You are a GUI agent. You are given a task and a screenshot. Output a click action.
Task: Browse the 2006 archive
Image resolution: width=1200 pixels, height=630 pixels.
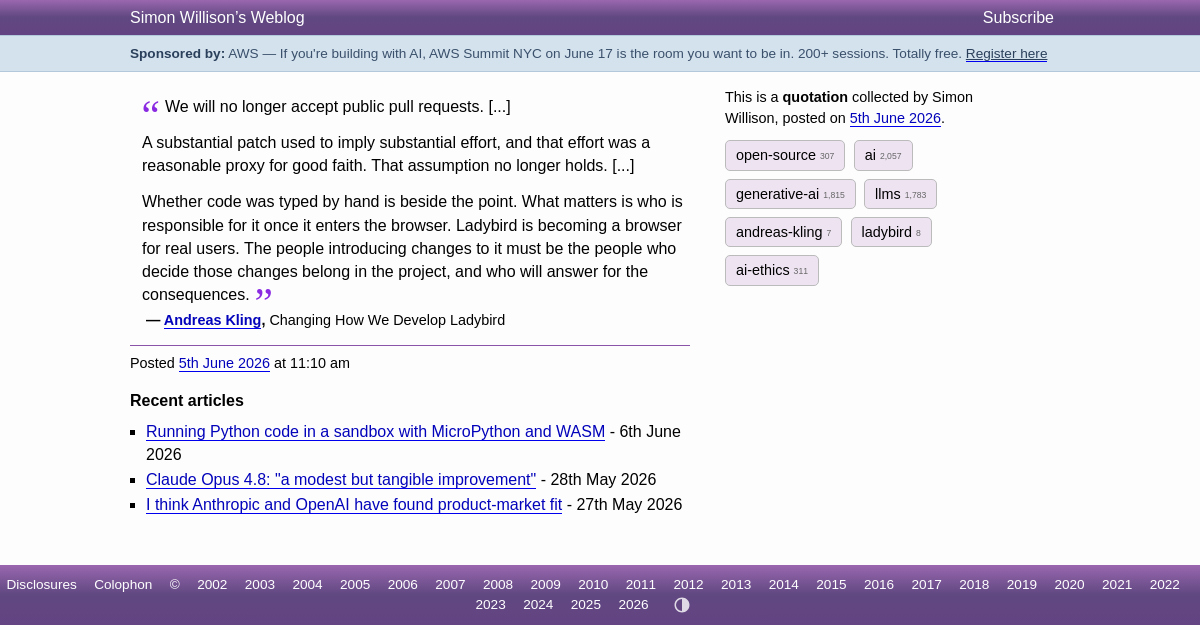pyautogui.click(x=403, y=585)
